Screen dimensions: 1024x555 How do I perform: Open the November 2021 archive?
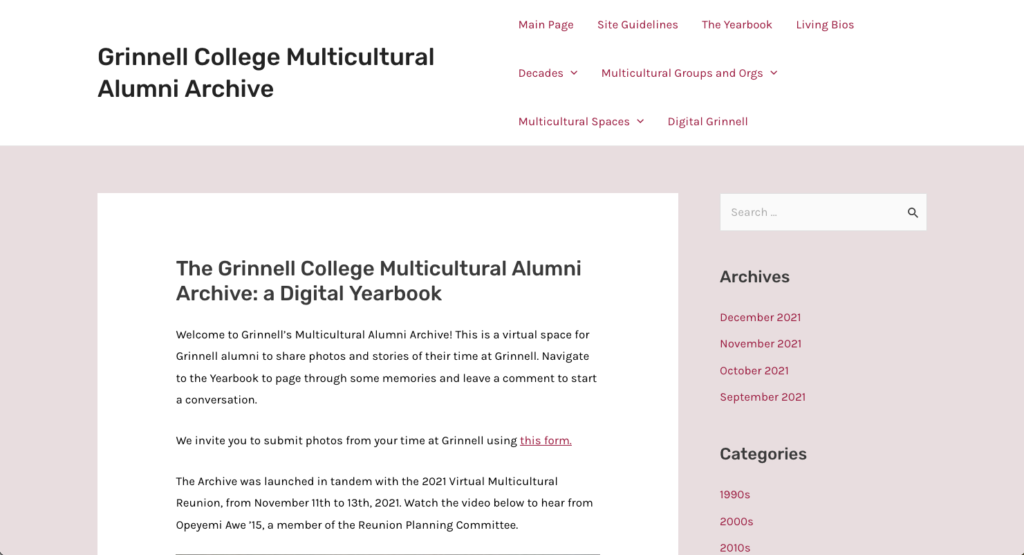pos(760,343)
